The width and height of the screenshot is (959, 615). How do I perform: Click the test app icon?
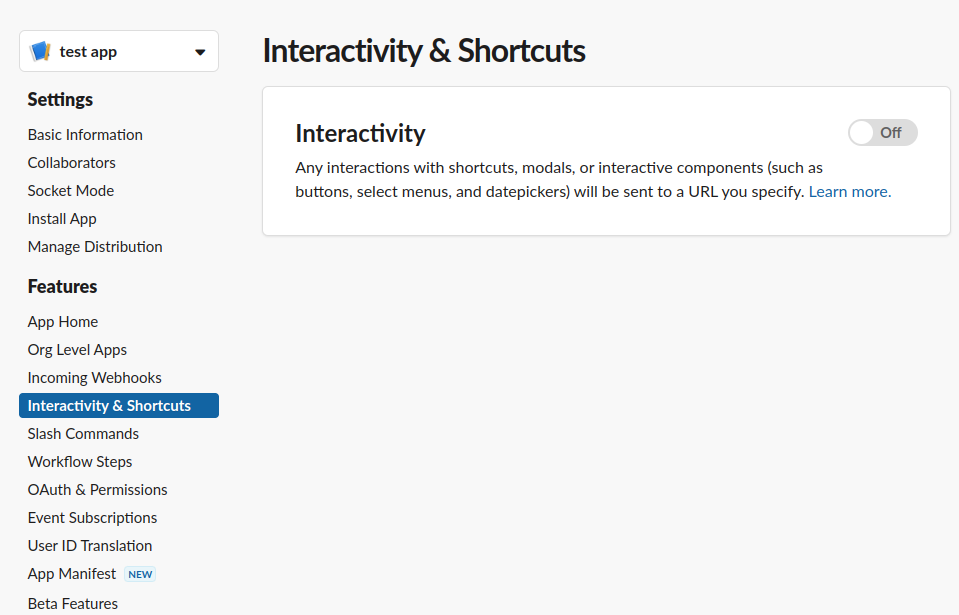pyautogui.click(x=40, y=51)
